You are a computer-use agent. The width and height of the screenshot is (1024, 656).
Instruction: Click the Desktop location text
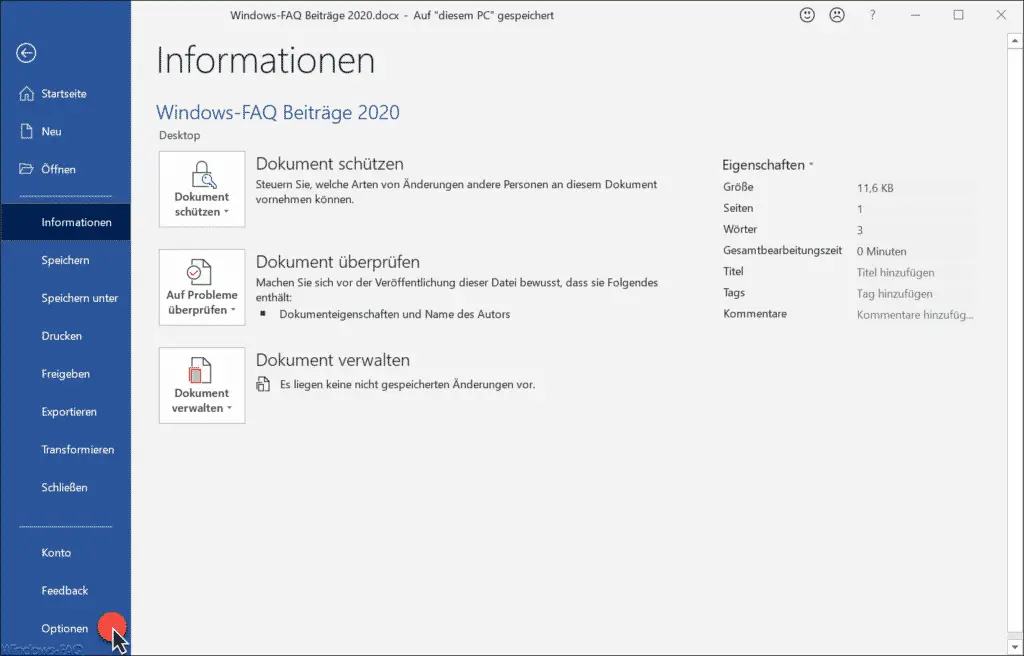(180, 135)
